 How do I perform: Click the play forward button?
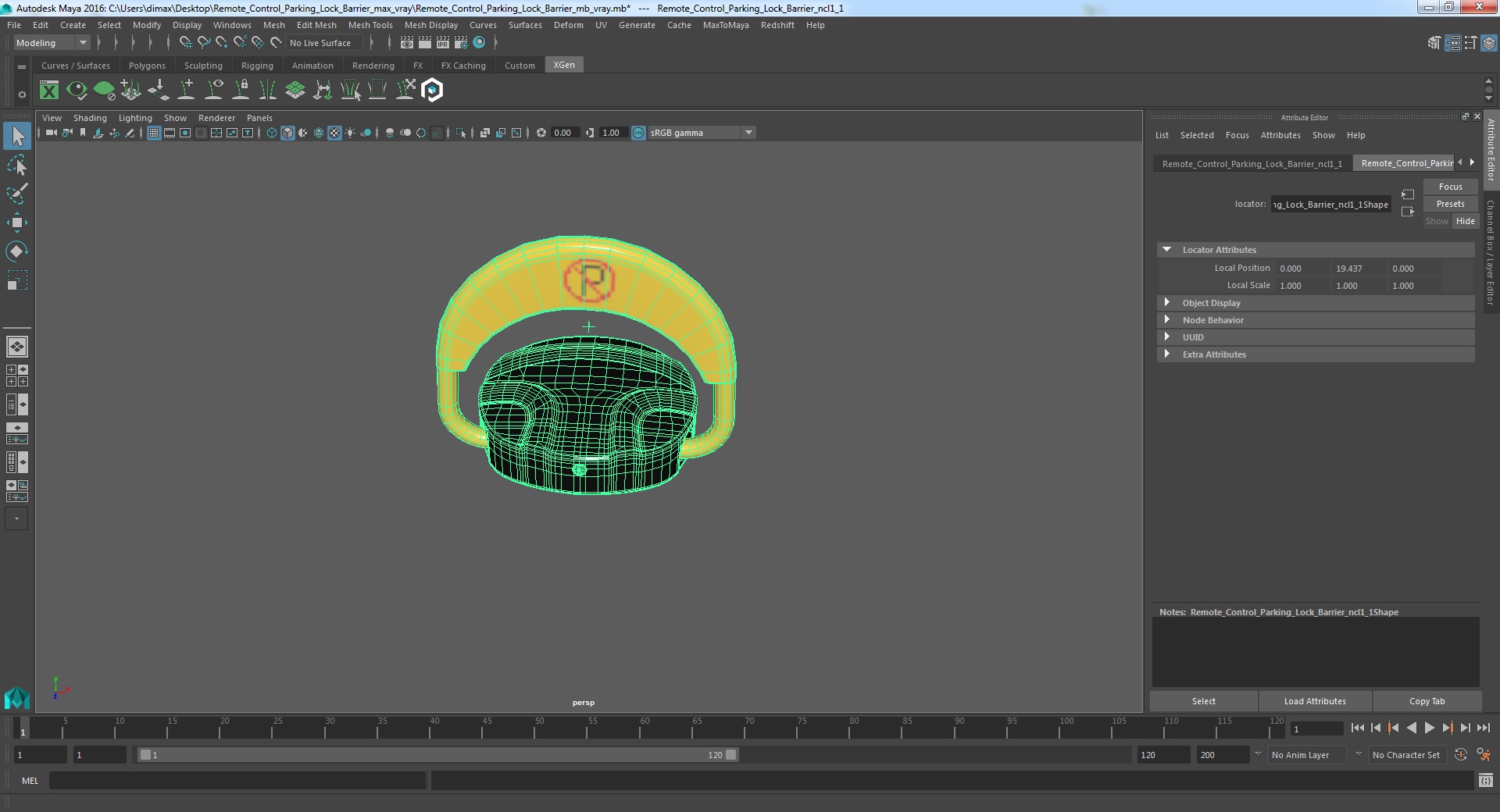click(1429, 728)
